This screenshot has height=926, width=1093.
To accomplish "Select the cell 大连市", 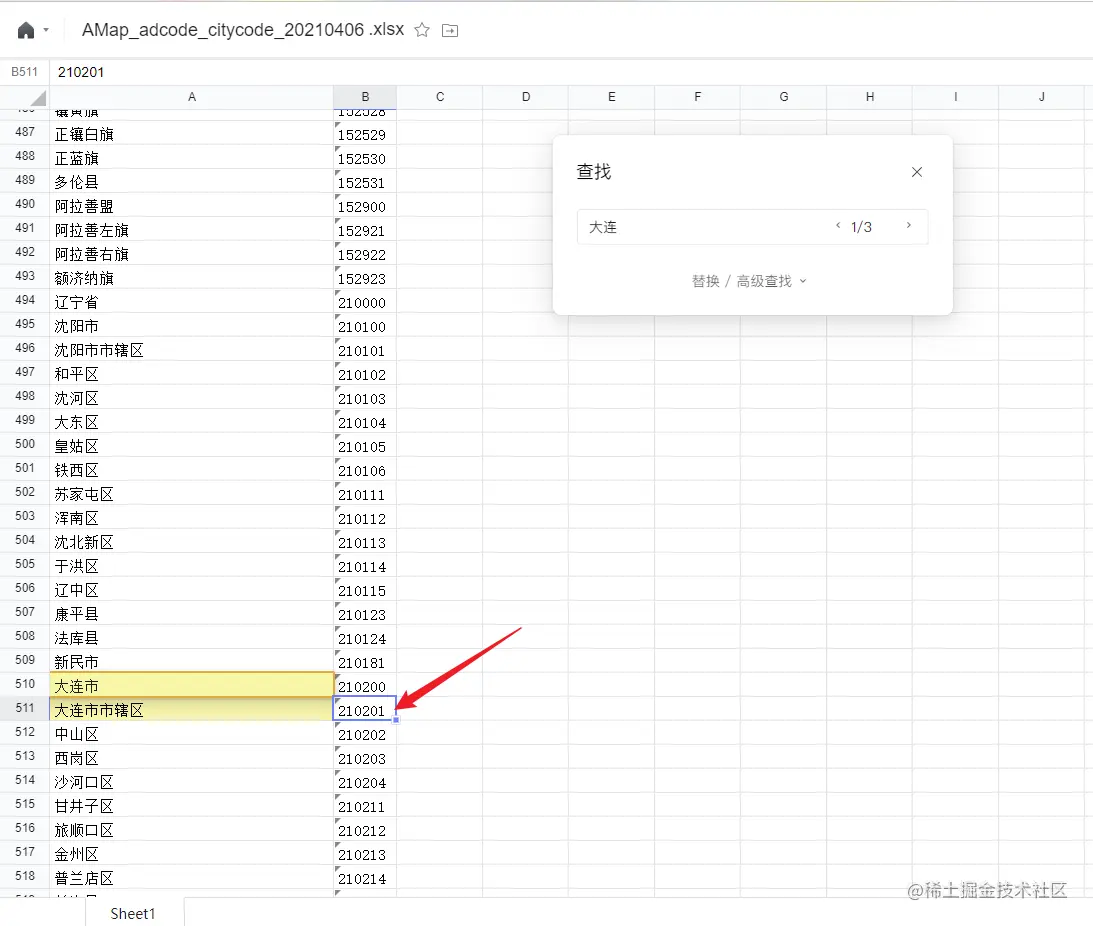I will (192, 685).
